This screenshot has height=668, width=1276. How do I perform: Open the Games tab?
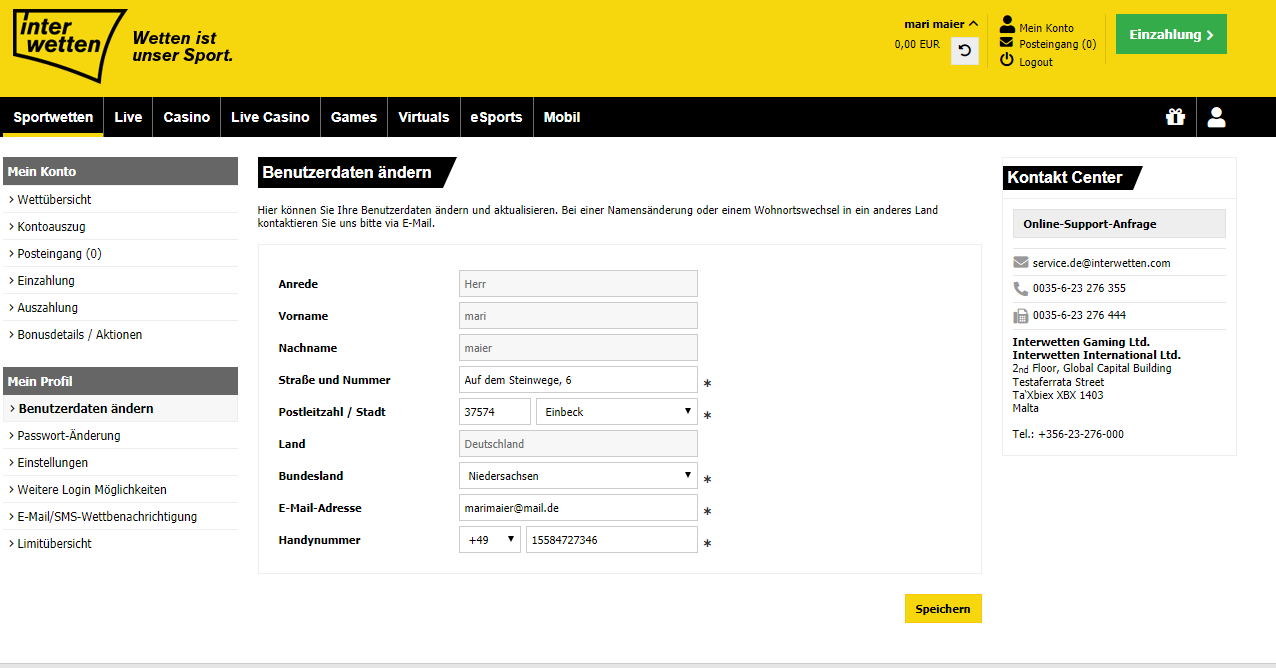pos(354,117)
